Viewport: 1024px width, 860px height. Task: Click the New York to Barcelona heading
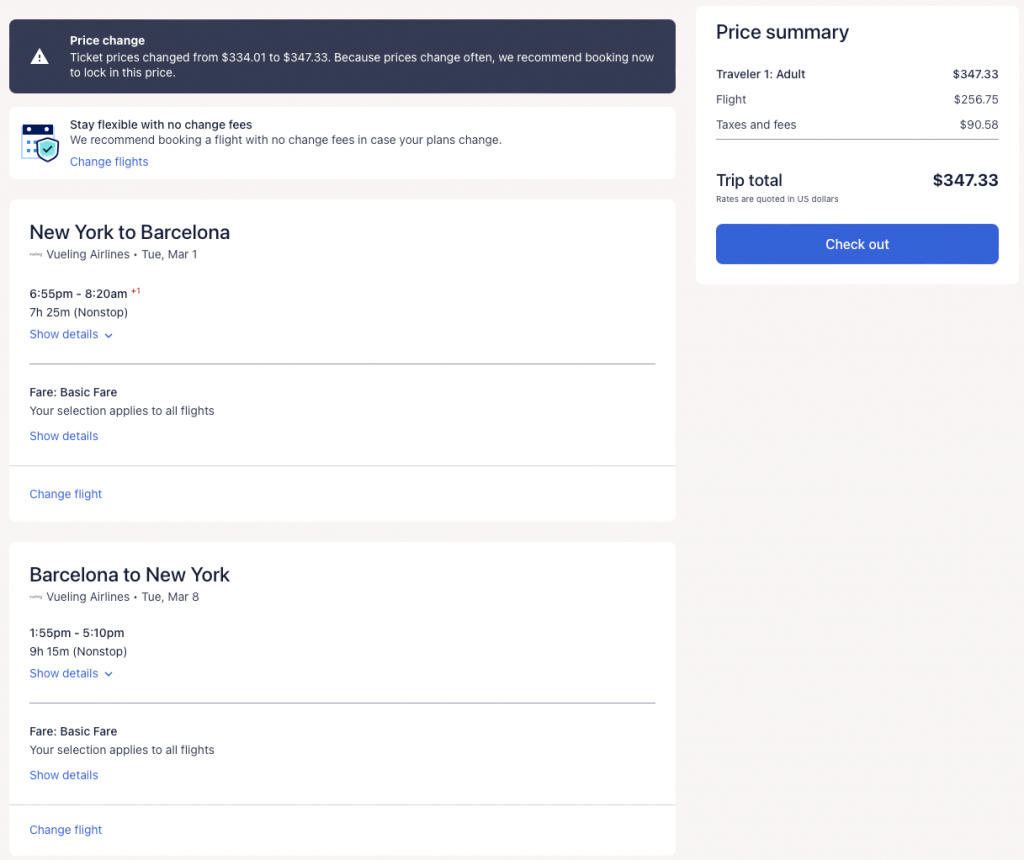130,232
